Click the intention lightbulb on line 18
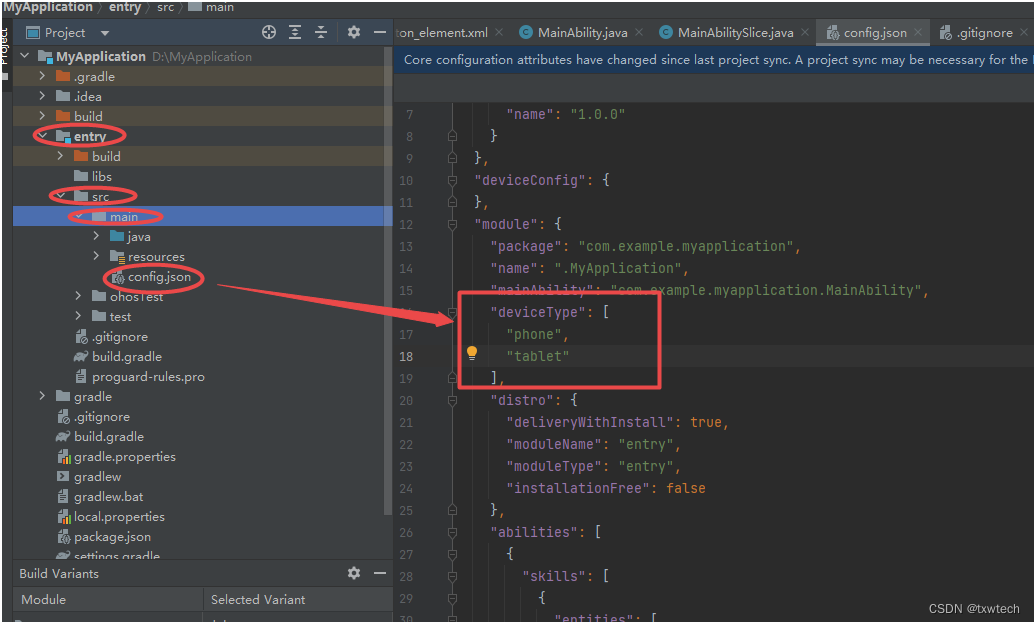1036x624 pixels. (x=472, y=353)
